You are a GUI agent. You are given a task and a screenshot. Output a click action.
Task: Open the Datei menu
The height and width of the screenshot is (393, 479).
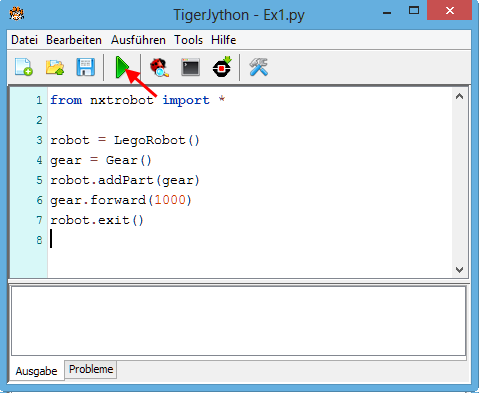click(x=24, y=40)
